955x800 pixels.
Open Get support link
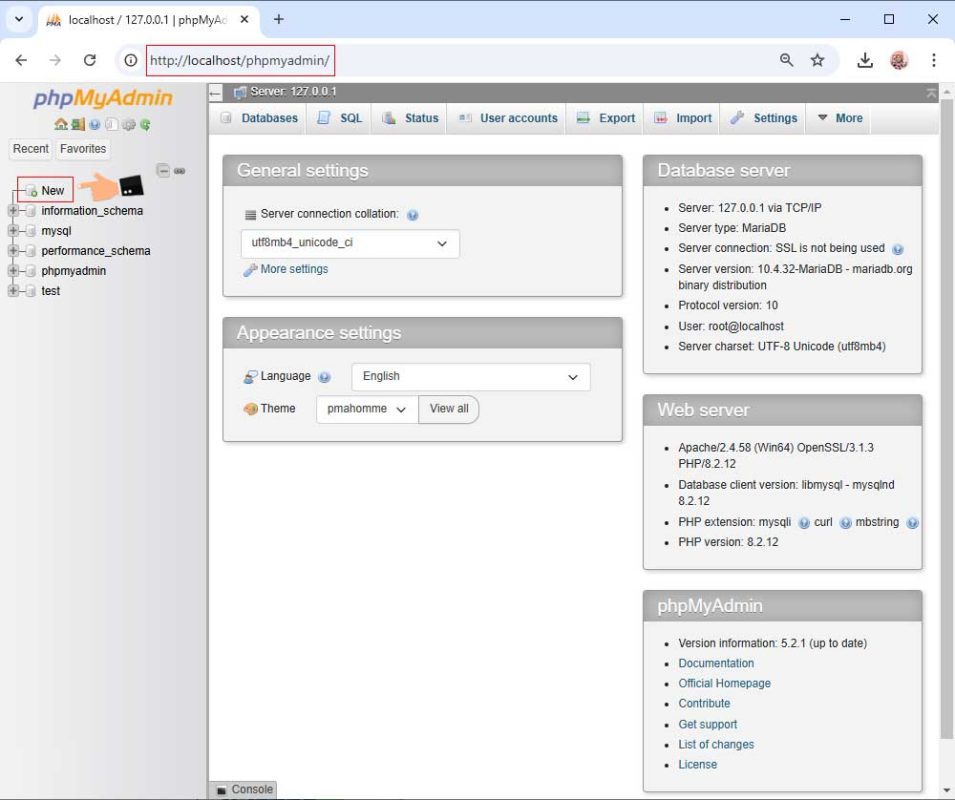708,725
